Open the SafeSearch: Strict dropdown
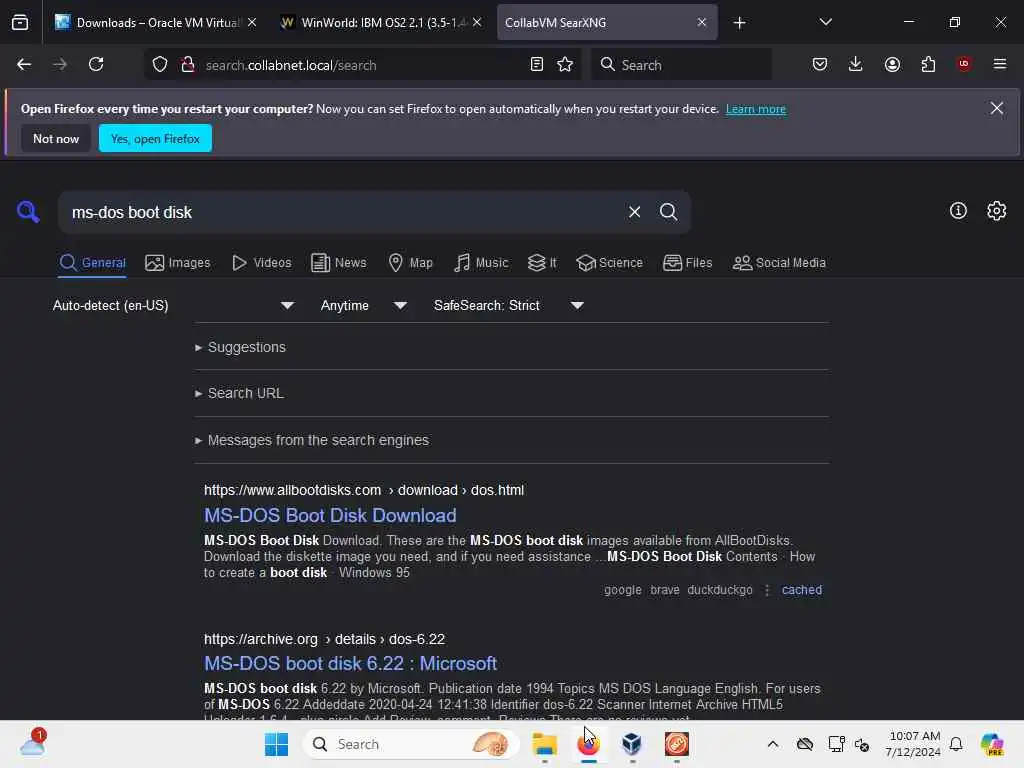The width and height of the screenshot is (1024, 768). tap(508, 306)
